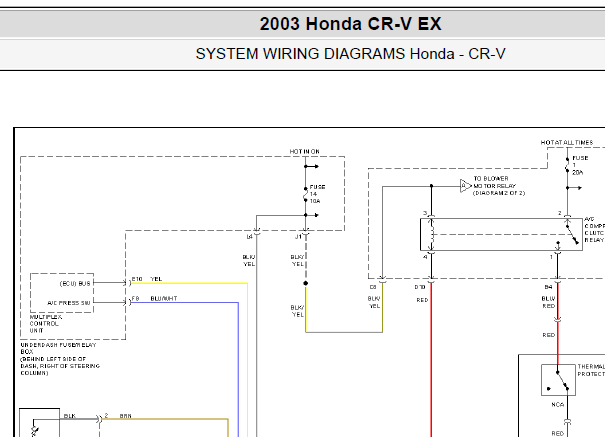Select the "D10" terminal label
The width and height of the screenshot is (605, 437).
point(420,287)
